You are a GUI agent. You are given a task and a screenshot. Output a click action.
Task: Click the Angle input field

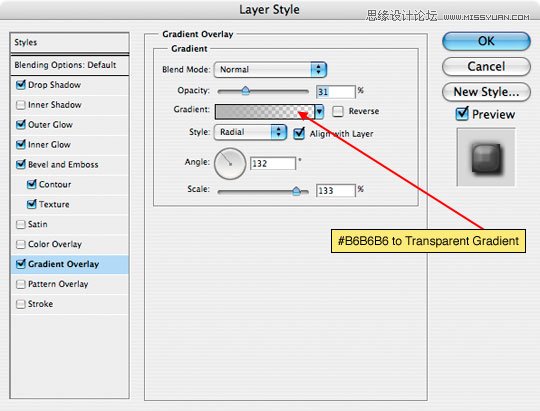point(273,164)
